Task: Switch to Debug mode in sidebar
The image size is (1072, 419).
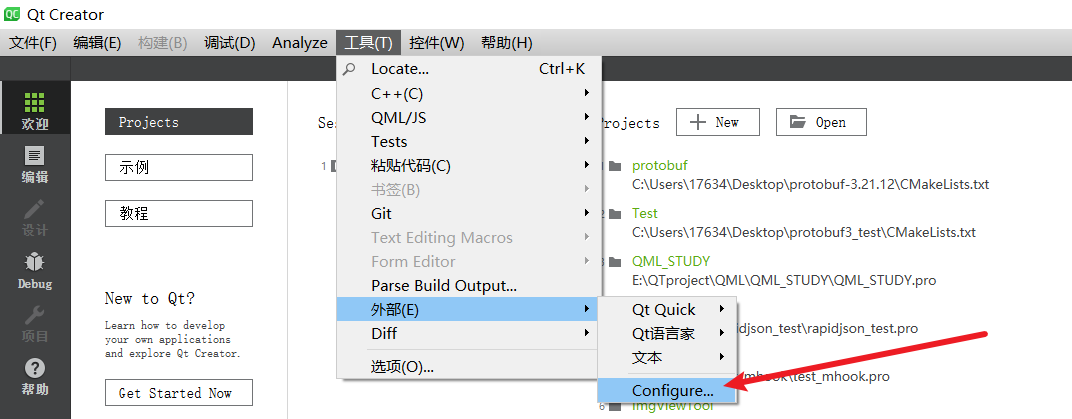Action: [35, 271]
